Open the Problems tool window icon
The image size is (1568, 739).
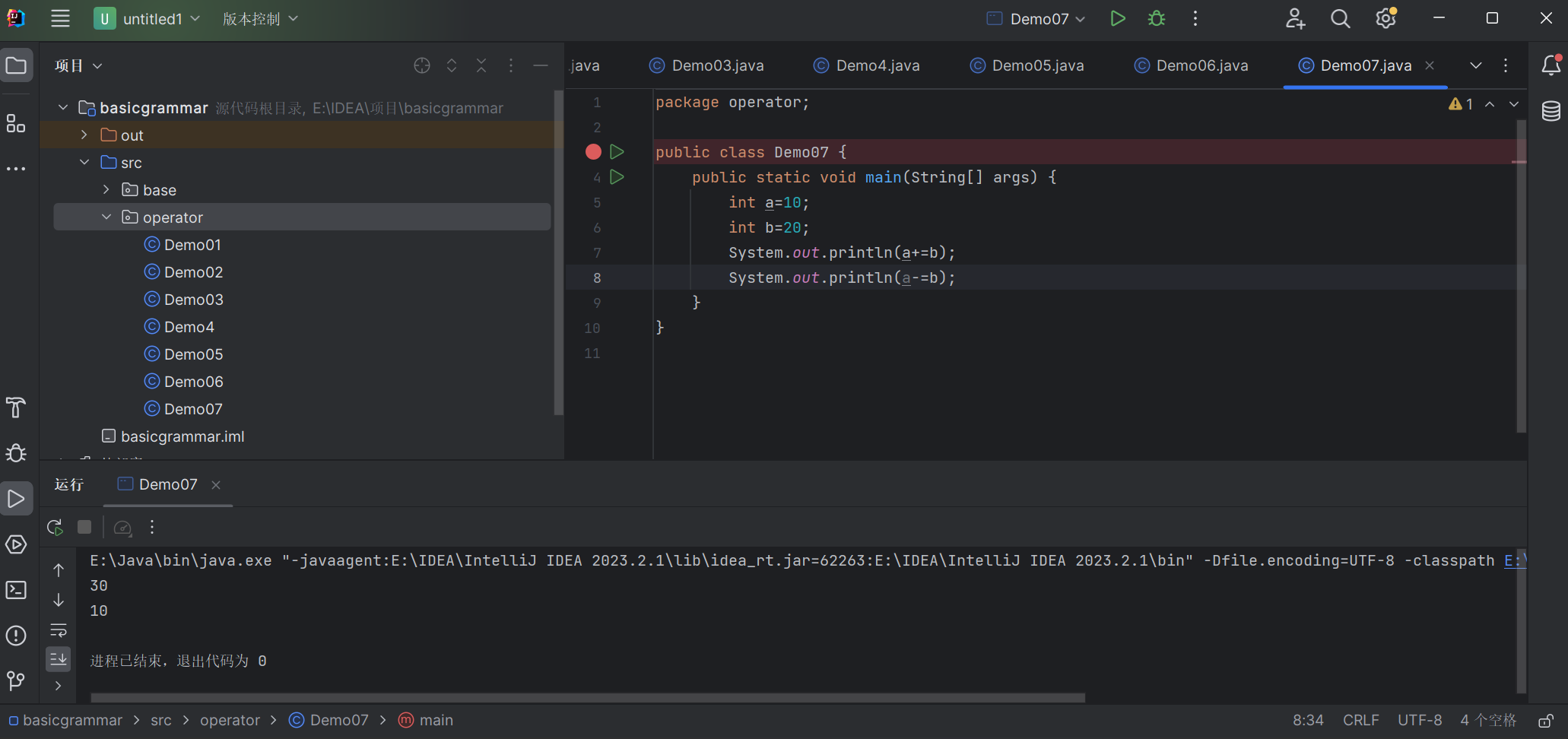point(16,636)
